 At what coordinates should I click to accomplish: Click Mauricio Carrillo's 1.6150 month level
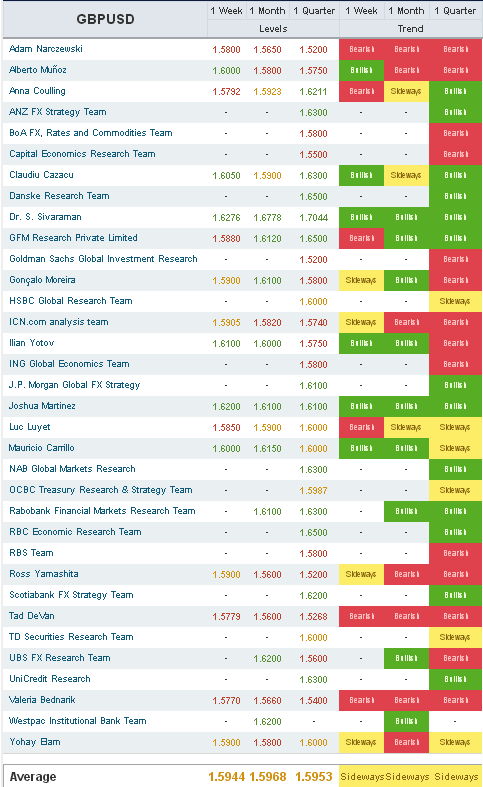pyautogui.click(x=267, y=449)
